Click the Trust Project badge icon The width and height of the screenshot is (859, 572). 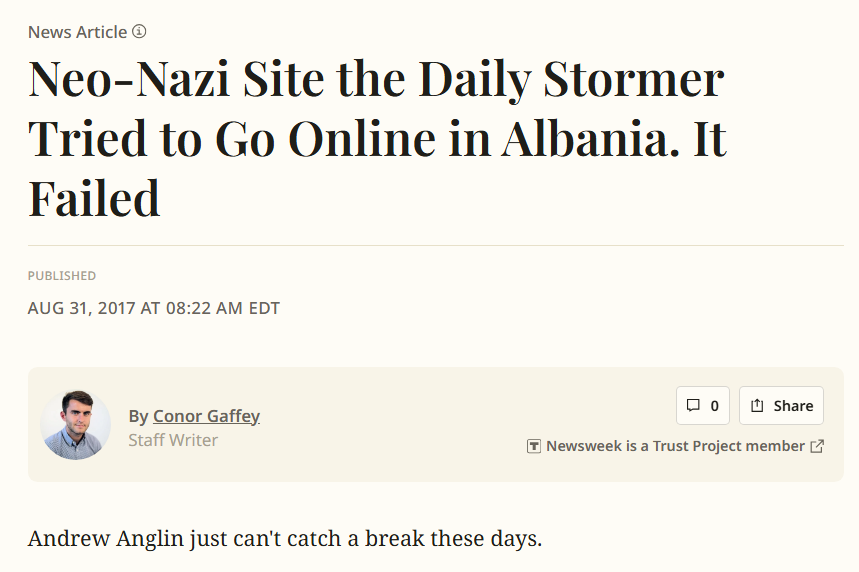[534, 446]
